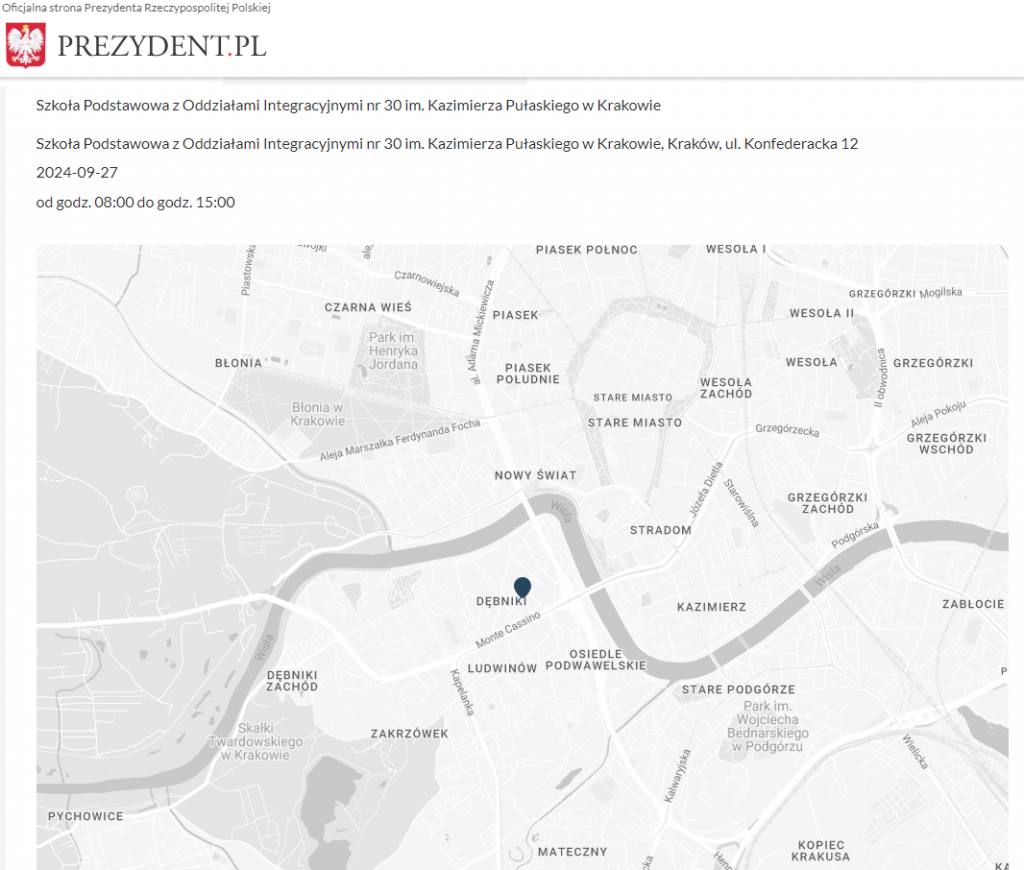1024x870 pixels.
Task: Click the Kopiec Krakusa map label
Action: pyautogui.click(x=820, y=850)
